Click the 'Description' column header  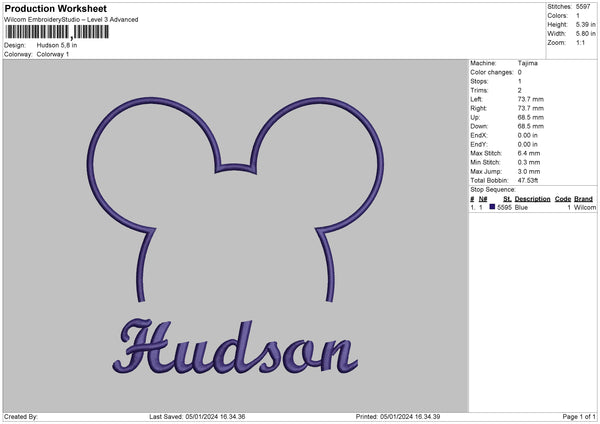point(532,199)
